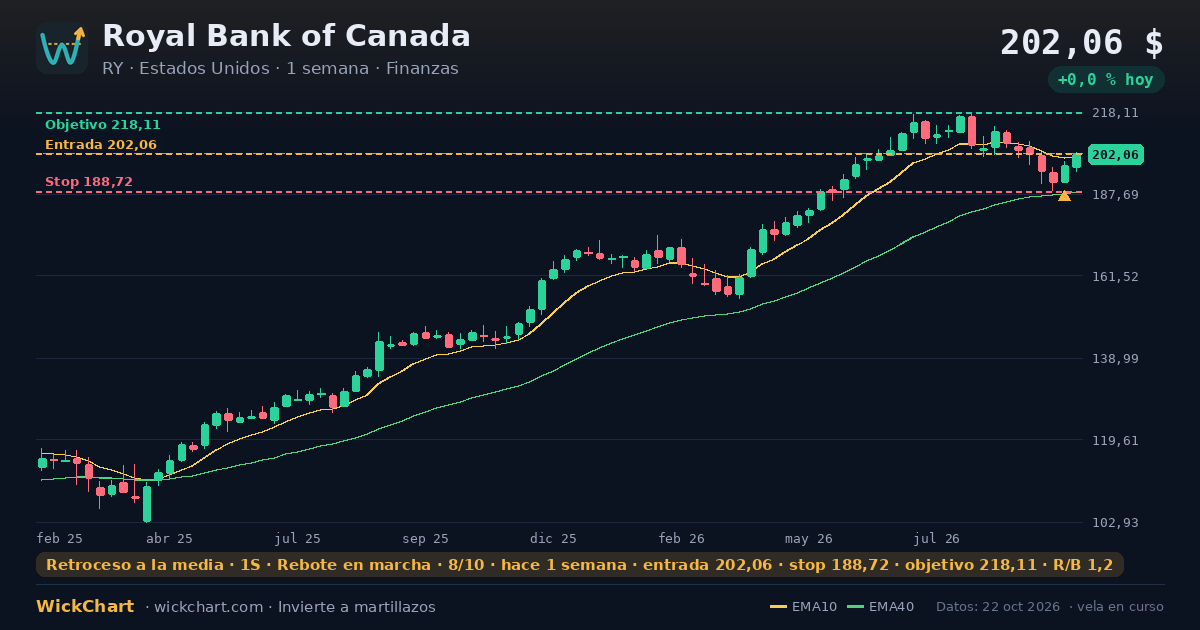
Task: Click the 119,61 price axis value
Action: pos(1115,441)
